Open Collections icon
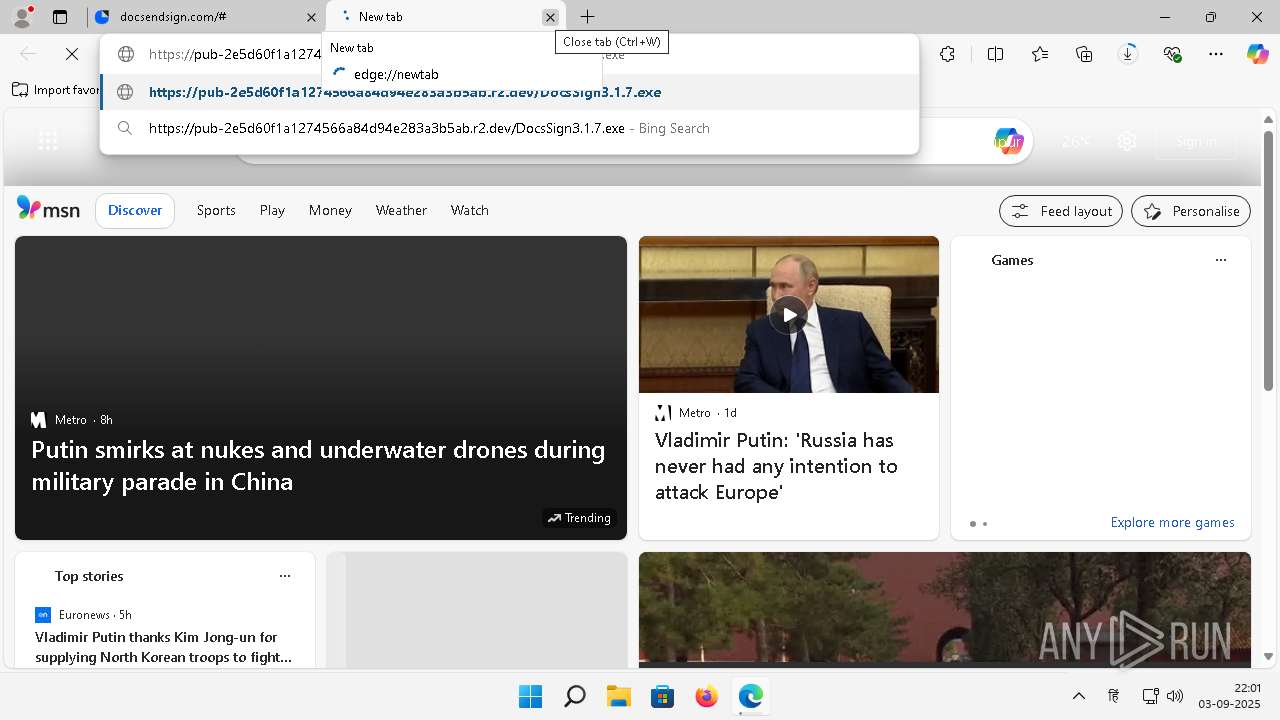 click(x=1084, y=54)
